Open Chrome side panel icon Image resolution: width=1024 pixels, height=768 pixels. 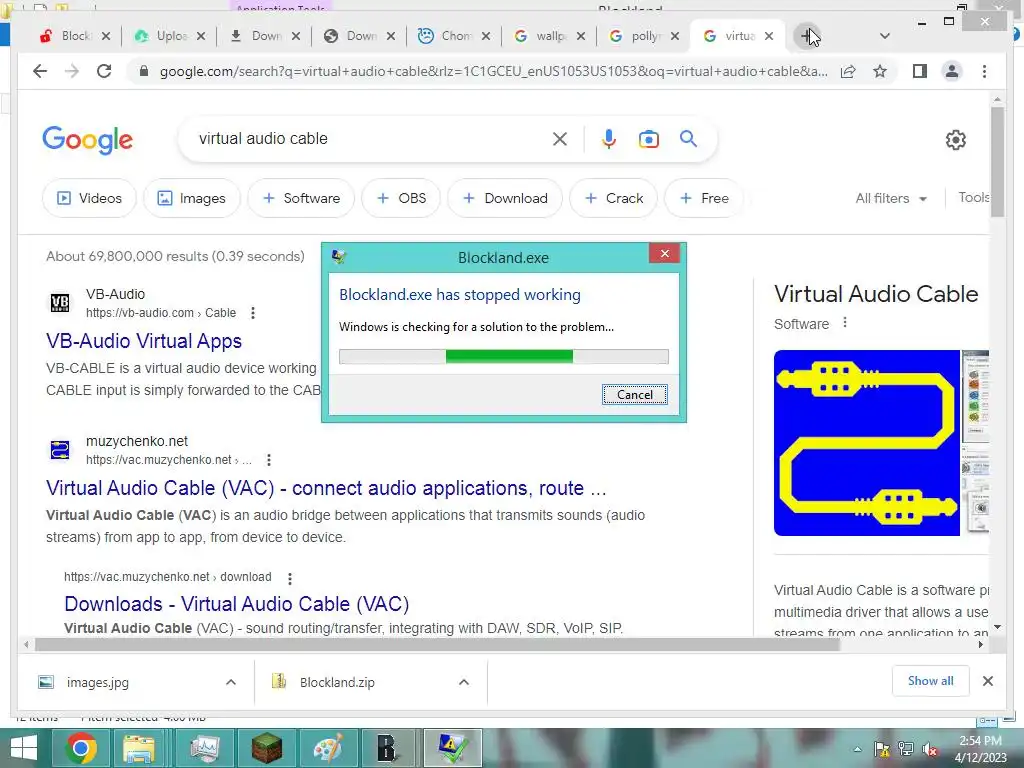point(920,71)
